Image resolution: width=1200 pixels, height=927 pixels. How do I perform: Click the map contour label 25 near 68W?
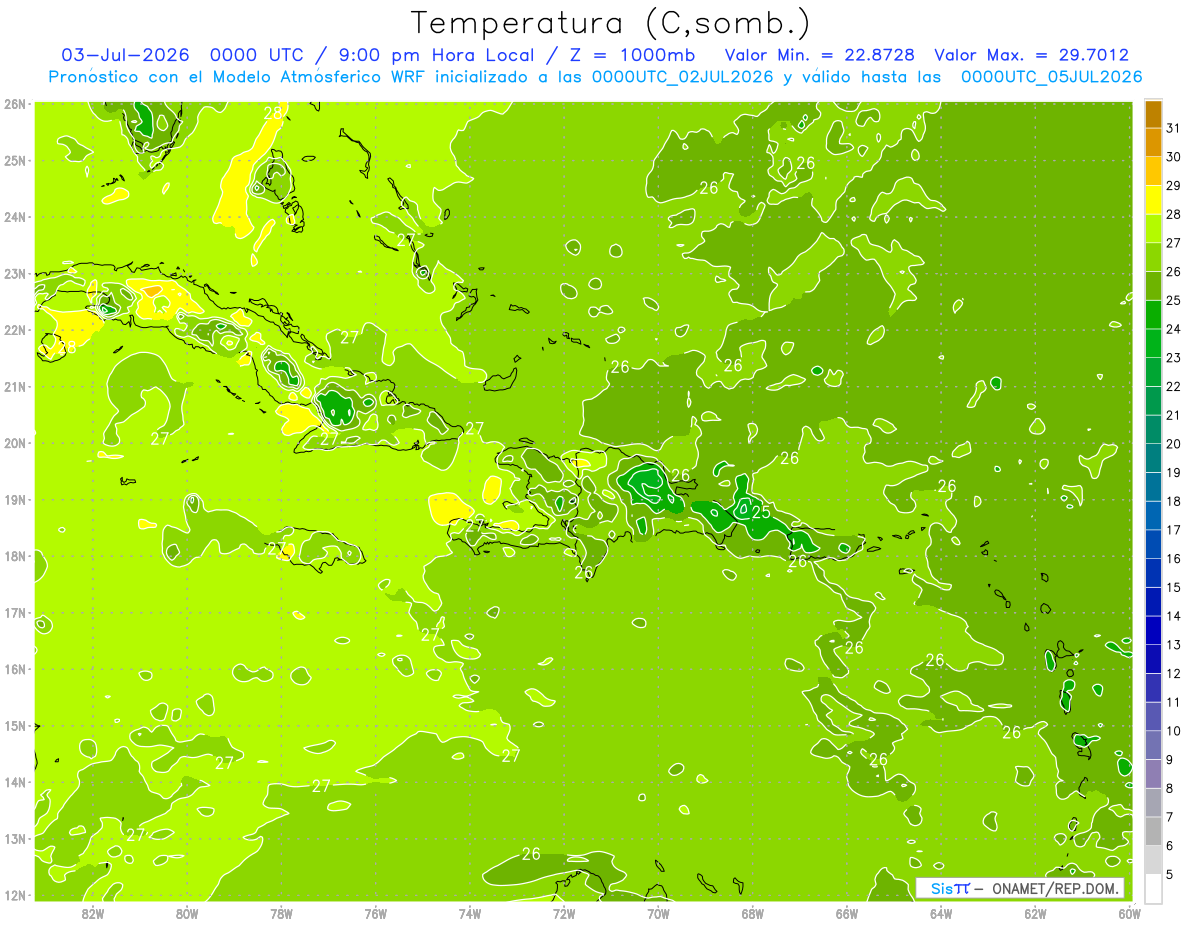point(761,512)
